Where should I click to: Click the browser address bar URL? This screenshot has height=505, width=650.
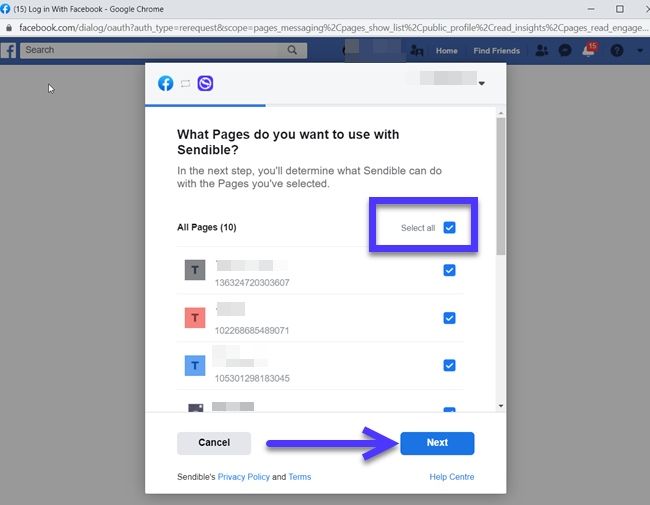click(333, 28)
